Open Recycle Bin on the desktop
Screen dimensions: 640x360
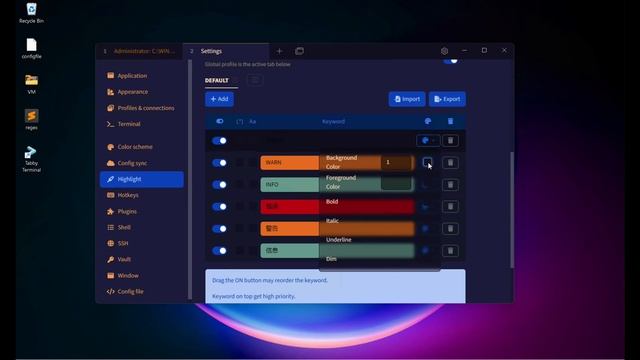31,13
